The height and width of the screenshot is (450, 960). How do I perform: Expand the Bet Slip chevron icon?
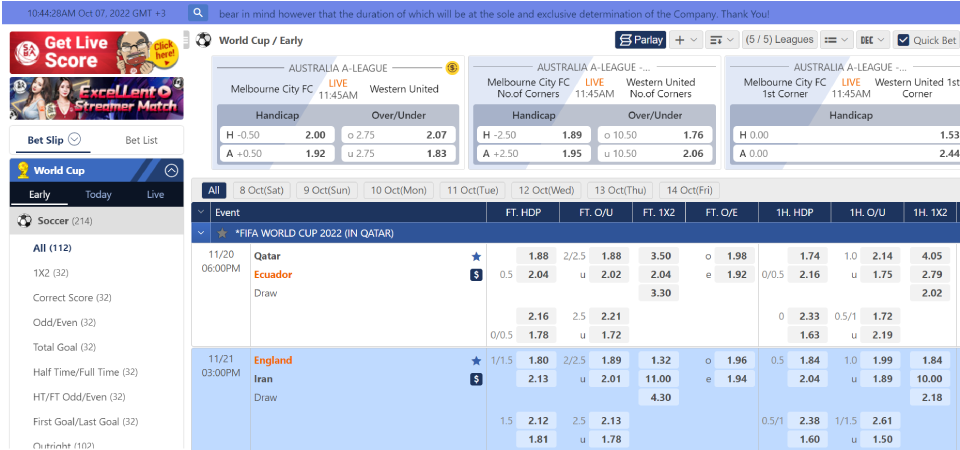(x=74, y=139)
